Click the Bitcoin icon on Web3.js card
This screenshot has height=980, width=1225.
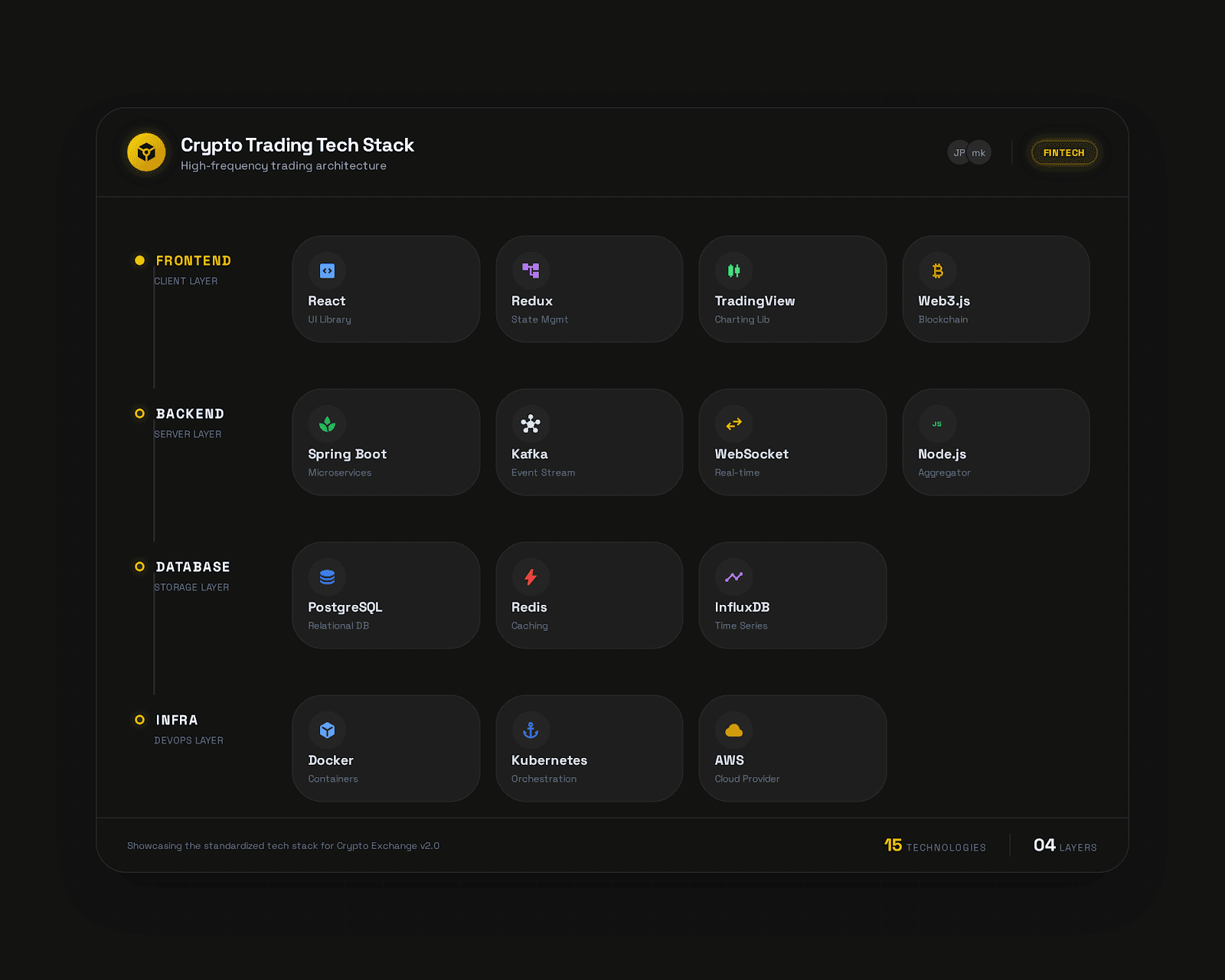936,270
